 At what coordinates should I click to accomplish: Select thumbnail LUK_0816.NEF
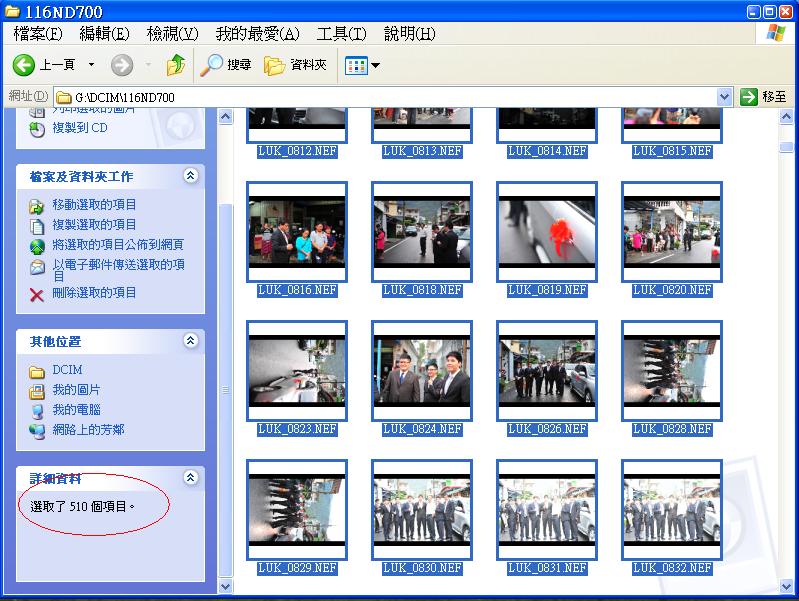point(297,232)
